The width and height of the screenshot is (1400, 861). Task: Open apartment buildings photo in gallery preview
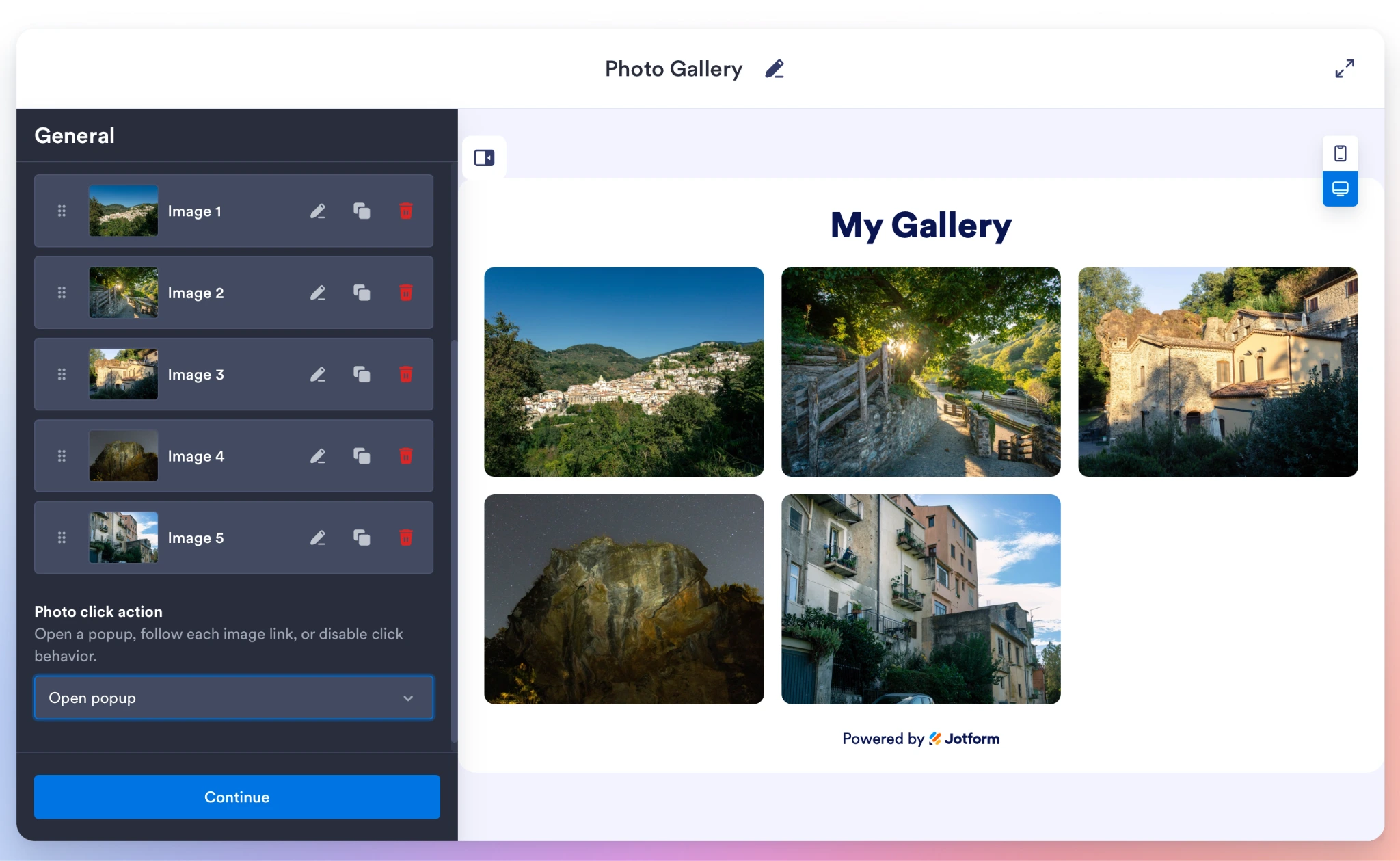pyautogui.click(x=921, y=599)
